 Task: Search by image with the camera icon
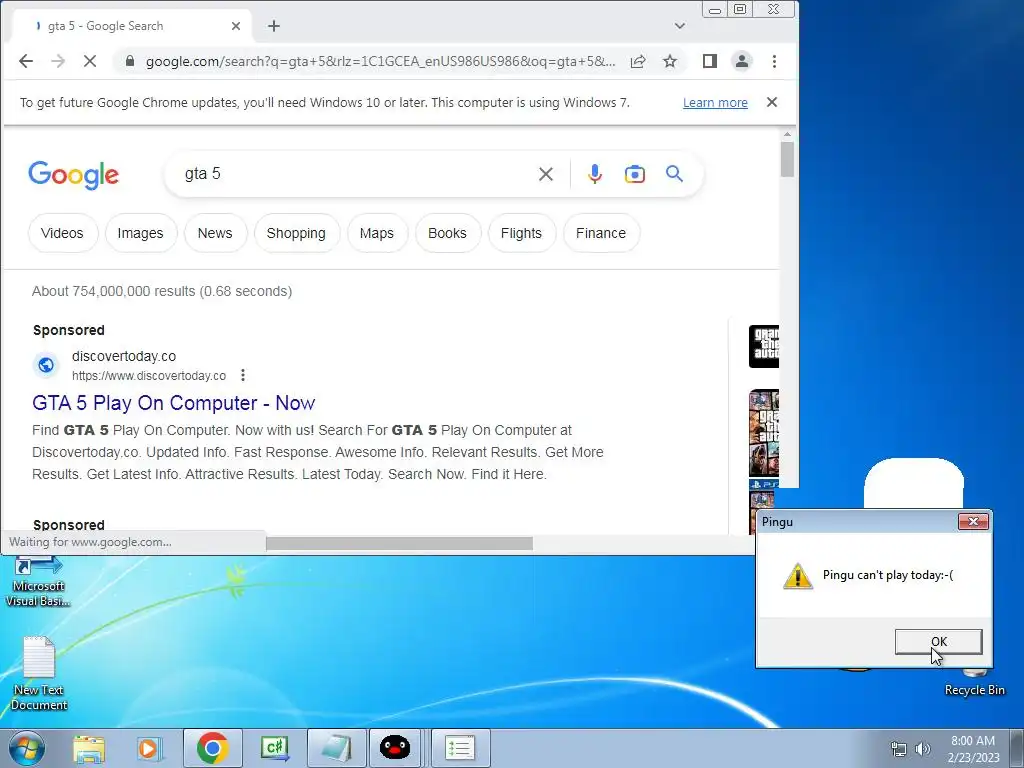[x=634, y=174]
